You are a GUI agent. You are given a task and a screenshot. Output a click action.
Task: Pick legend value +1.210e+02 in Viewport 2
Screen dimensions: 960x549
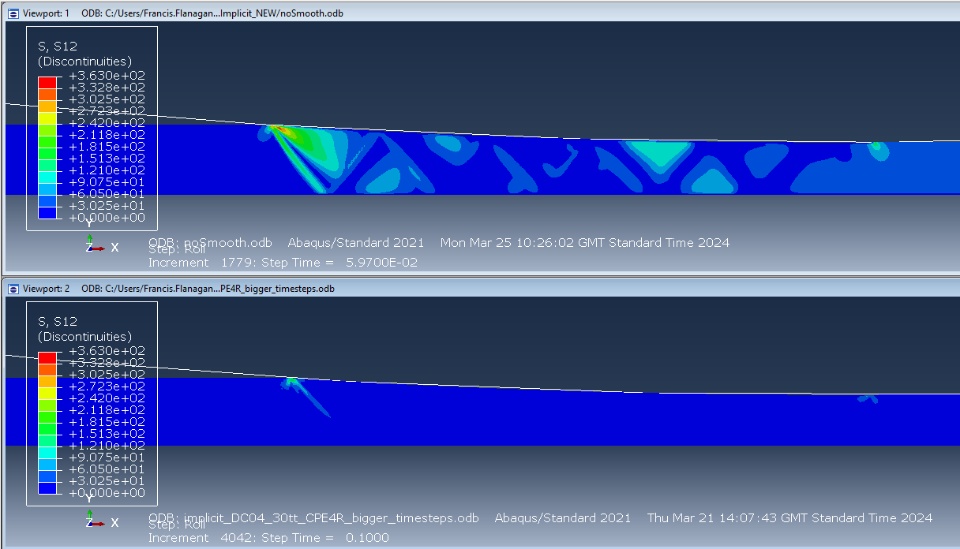point(107,446)
